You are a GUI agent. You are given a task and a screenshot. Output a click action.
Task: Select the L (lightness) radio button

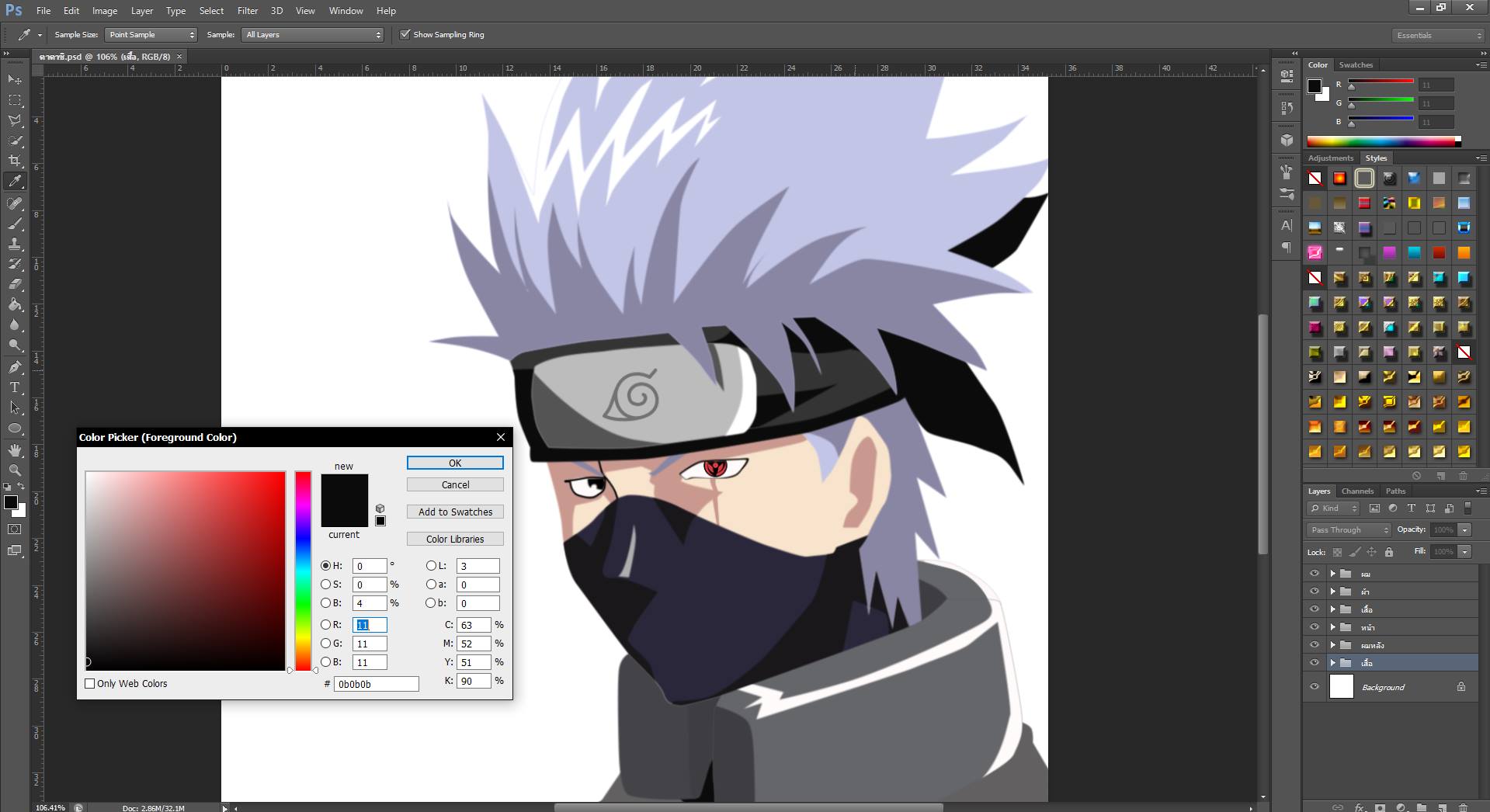pyautogui.click(x=431, y=566)
